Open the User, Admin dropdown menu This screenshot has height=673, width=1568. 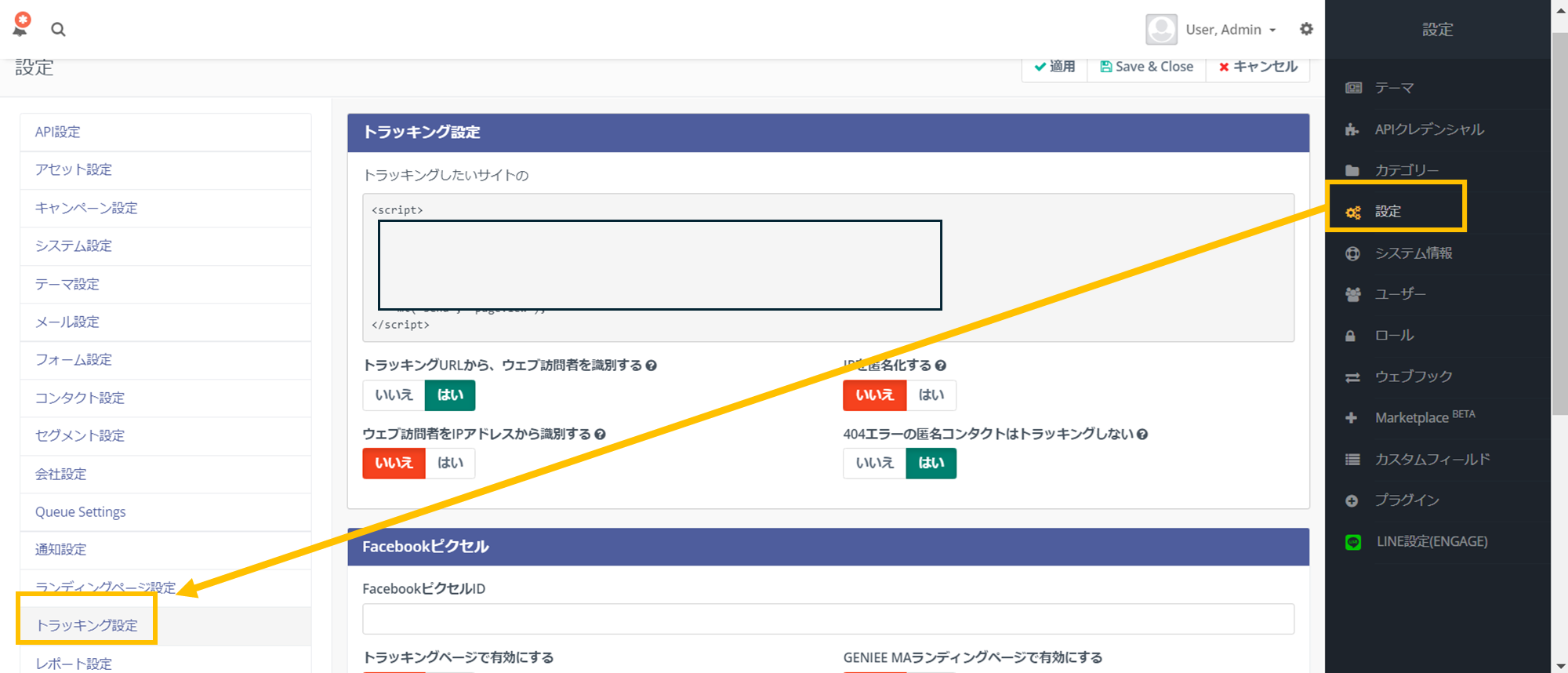click(x=1230, y=30)
